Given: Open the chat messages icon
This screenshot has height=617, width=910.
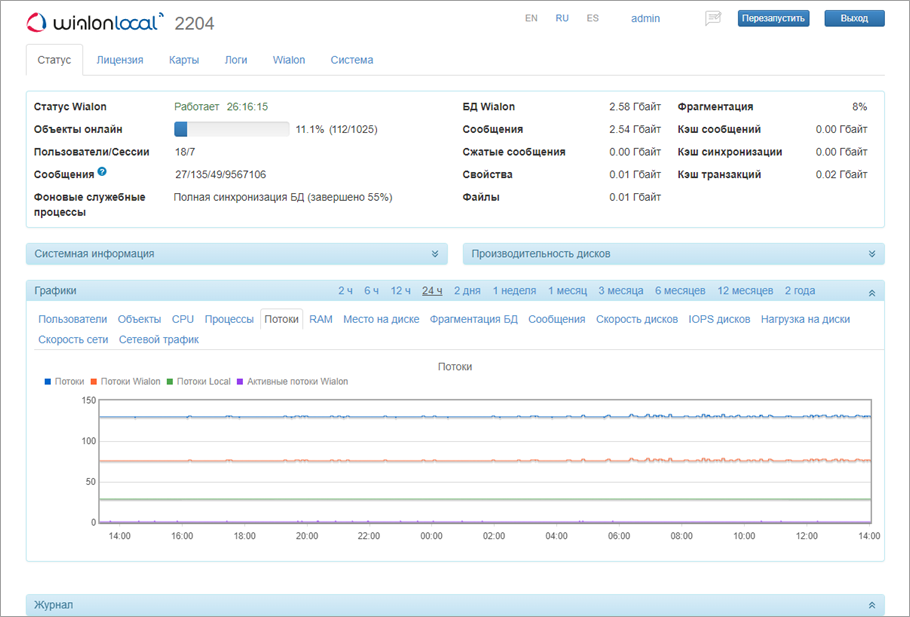Looking at the screenshot, I should [x=713, y=18].
